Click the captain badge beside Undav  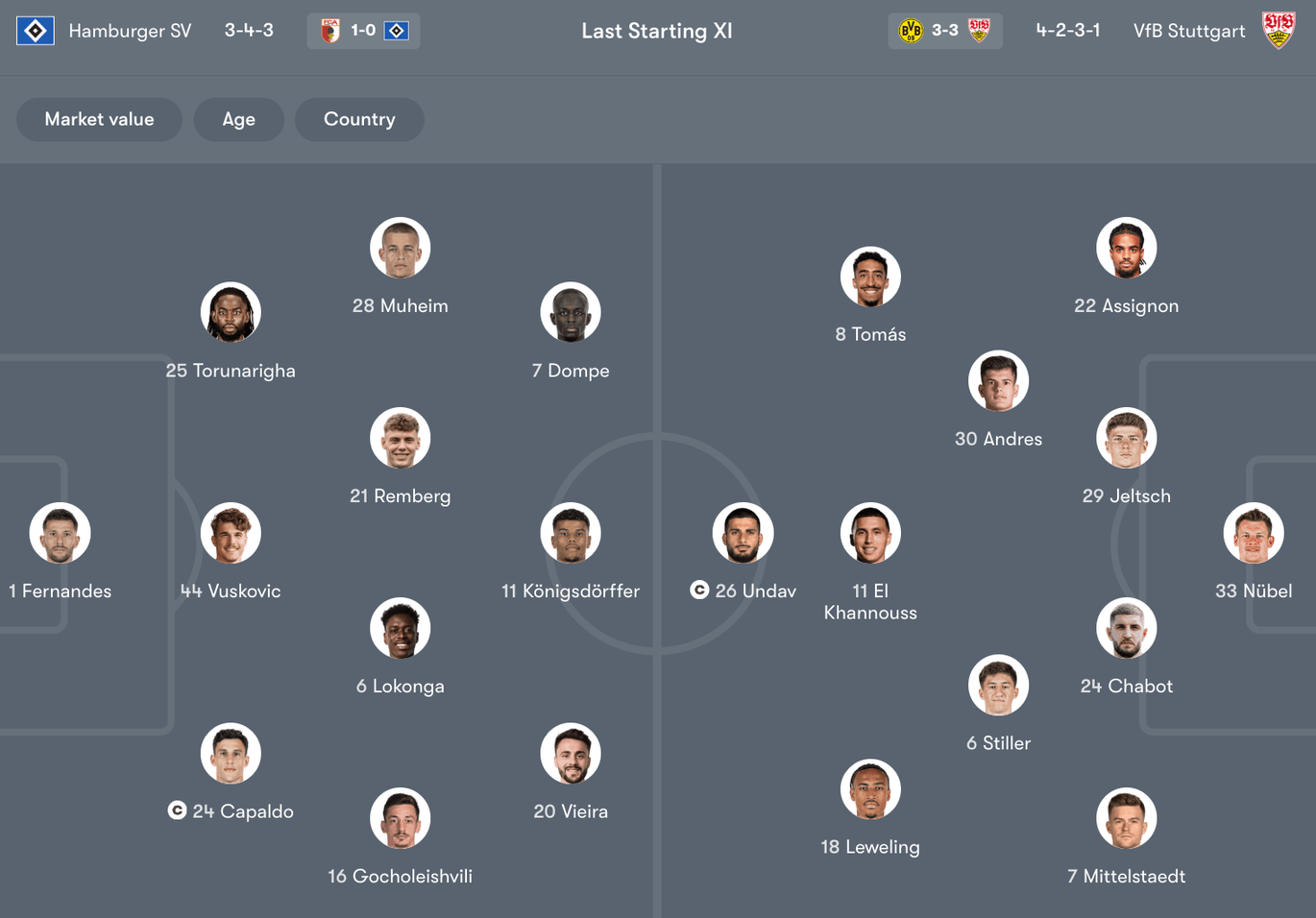pyautogui.click(x=697, y=590)
